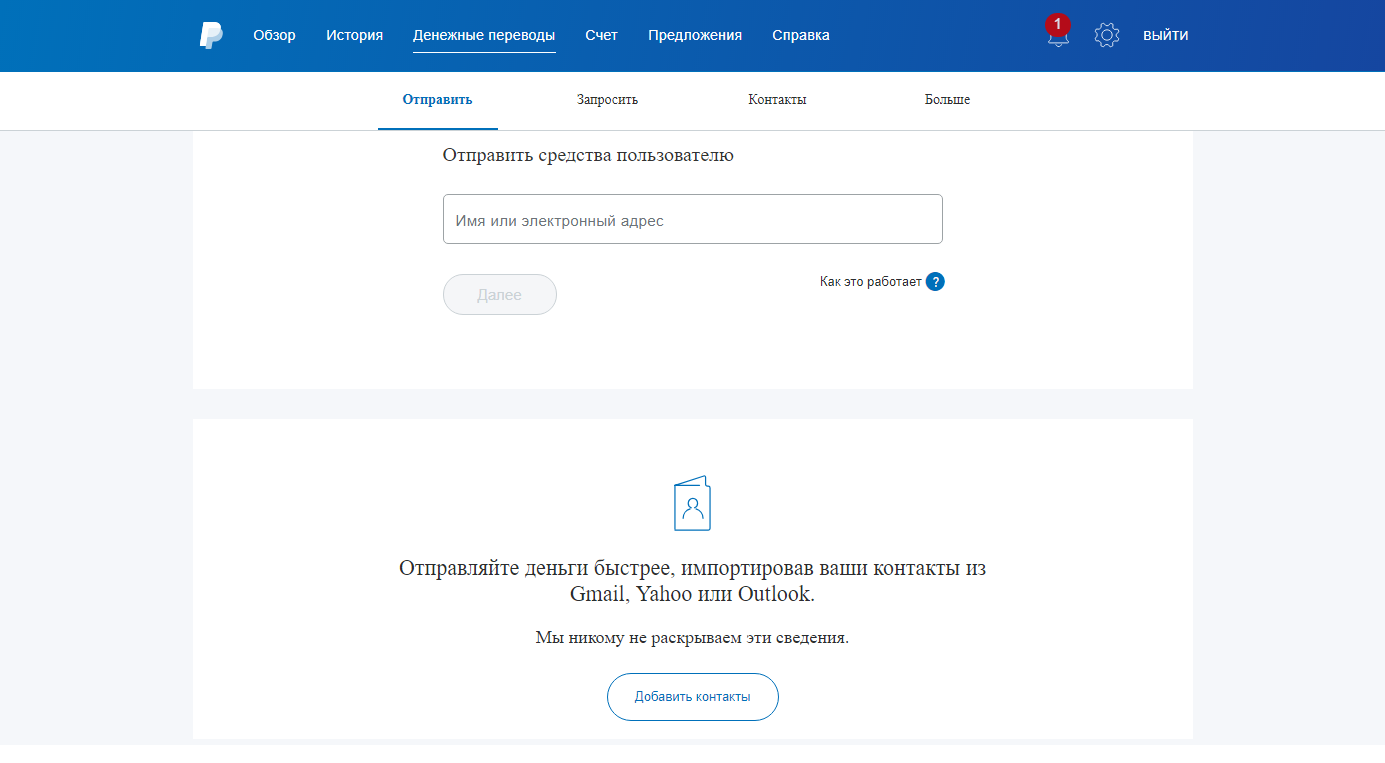Click 'ВЫЙТИ' to log out
1385x763 pixels.
1165,34
